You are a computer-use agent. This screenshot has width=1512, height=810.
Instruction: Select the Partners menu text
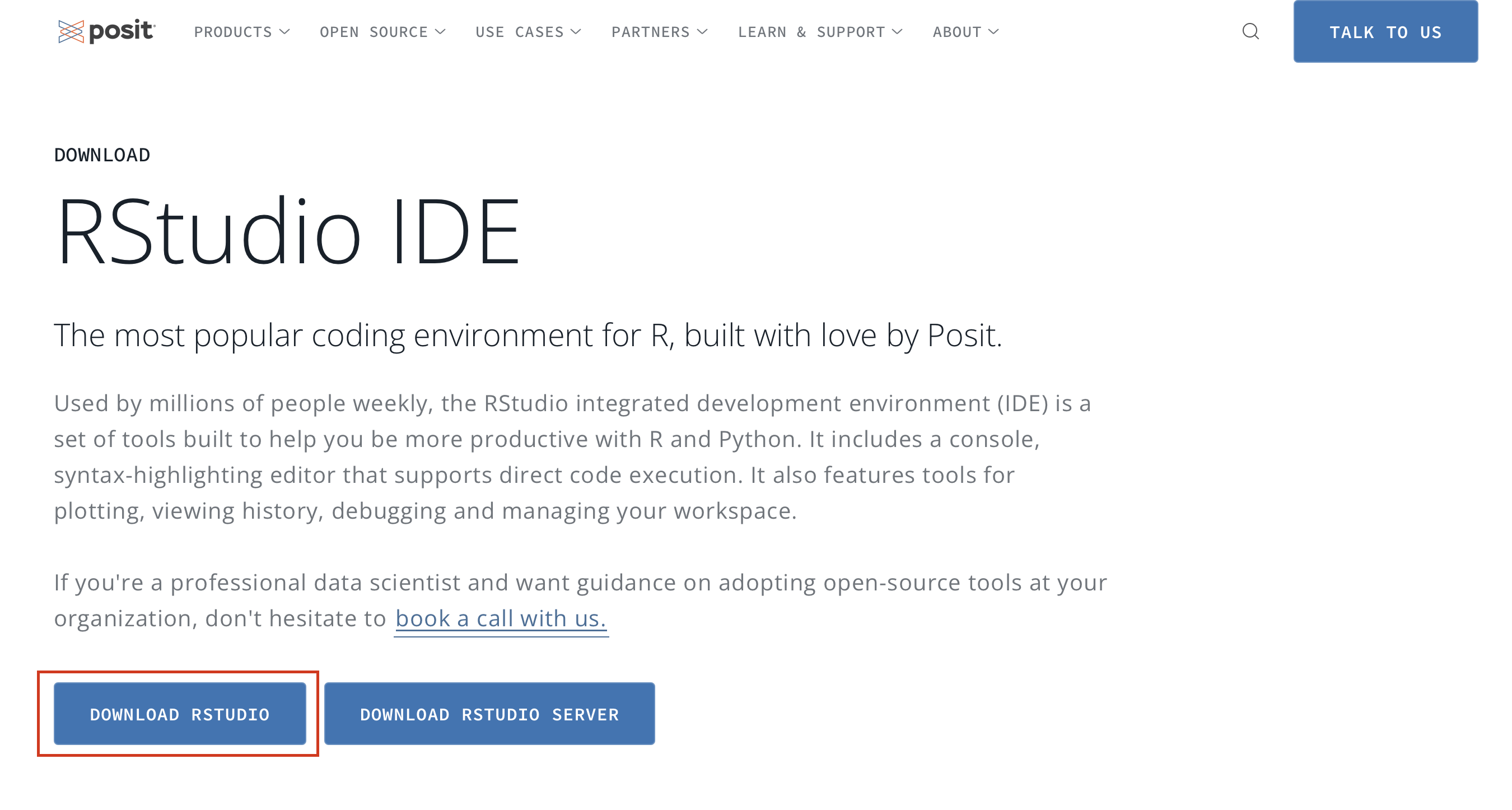(x=650, y=32)
